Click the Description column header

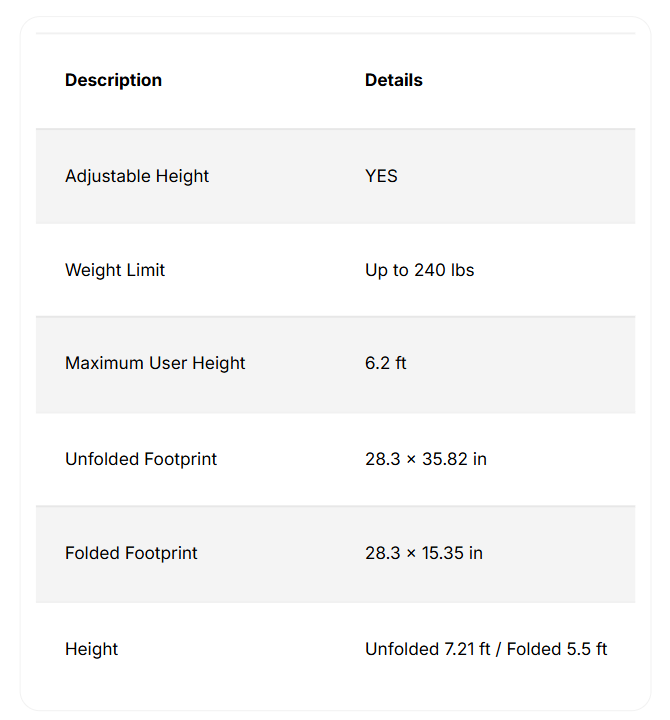point(113,80)
